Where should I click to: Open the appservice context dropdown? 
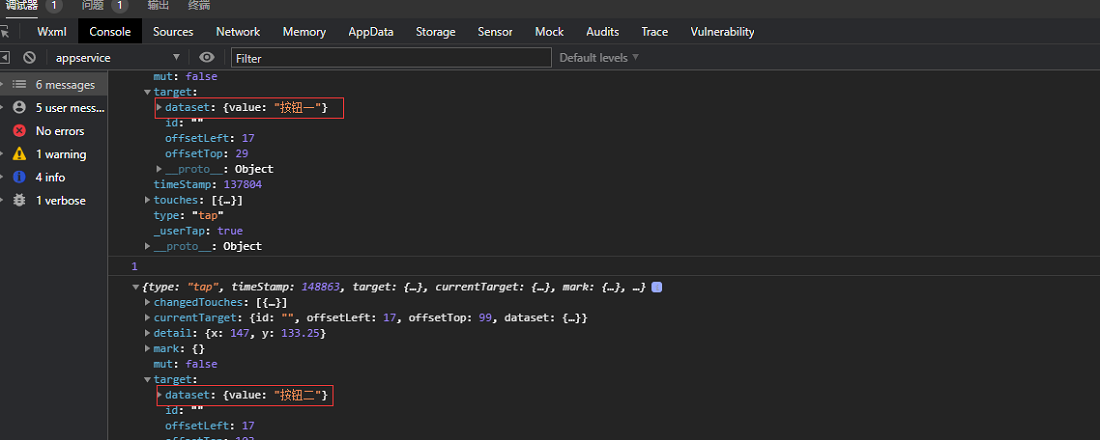pos(117,58)
